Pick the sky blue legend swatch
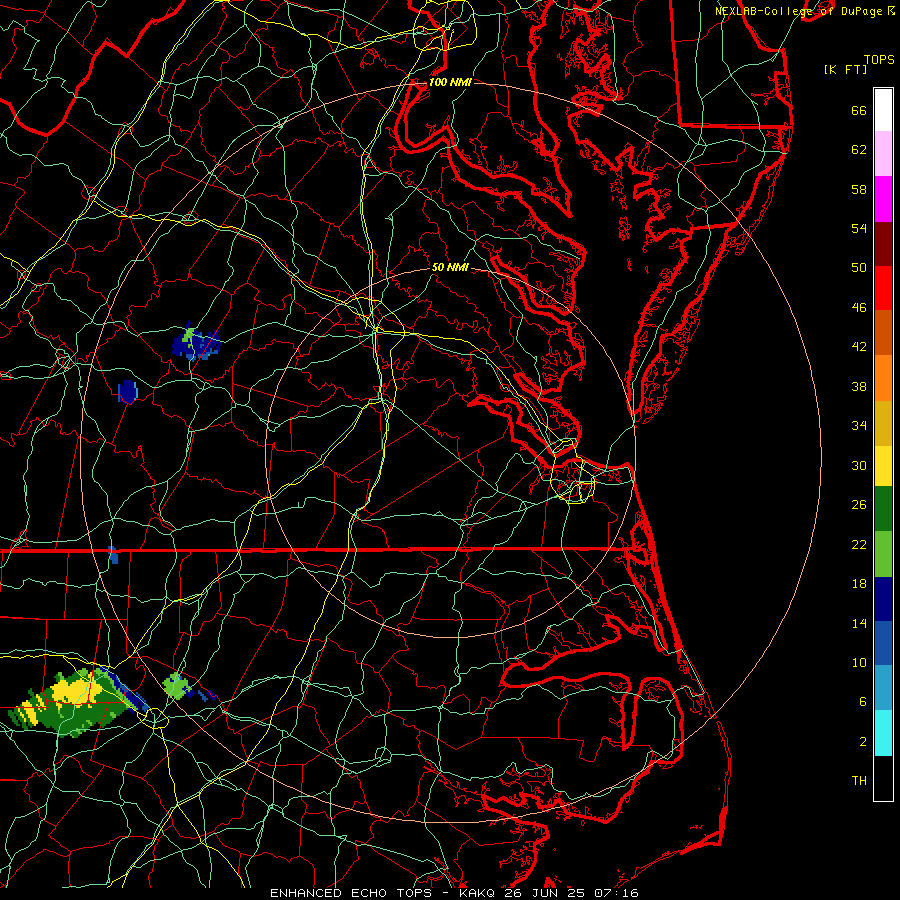Image resolution: width=900 pixels, height=900 pixels. (883, 687)
